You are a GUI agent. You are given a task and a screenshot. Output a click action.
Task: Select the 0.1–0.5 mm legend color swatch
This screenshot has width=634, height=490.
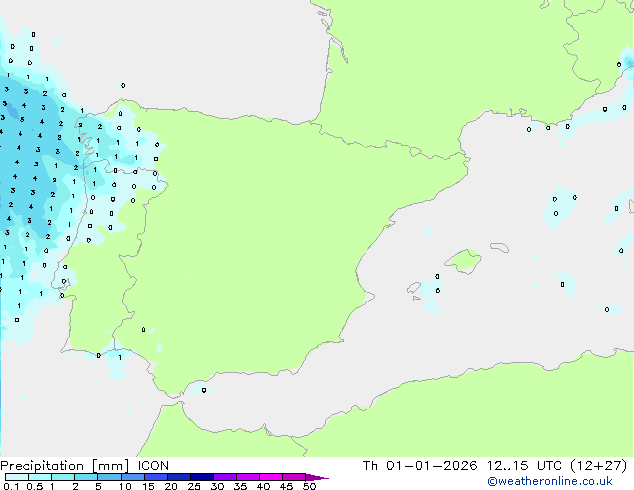[x=17, y=477]
